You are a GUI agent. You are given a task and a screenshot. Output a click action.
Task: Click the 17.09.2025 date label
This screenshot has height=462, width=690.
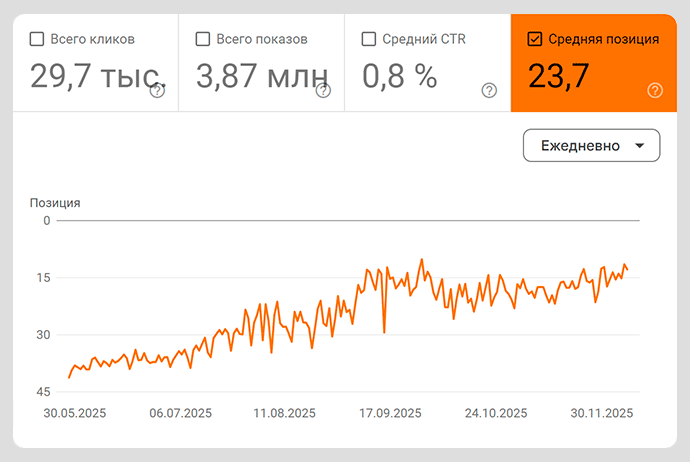point(391,412)
